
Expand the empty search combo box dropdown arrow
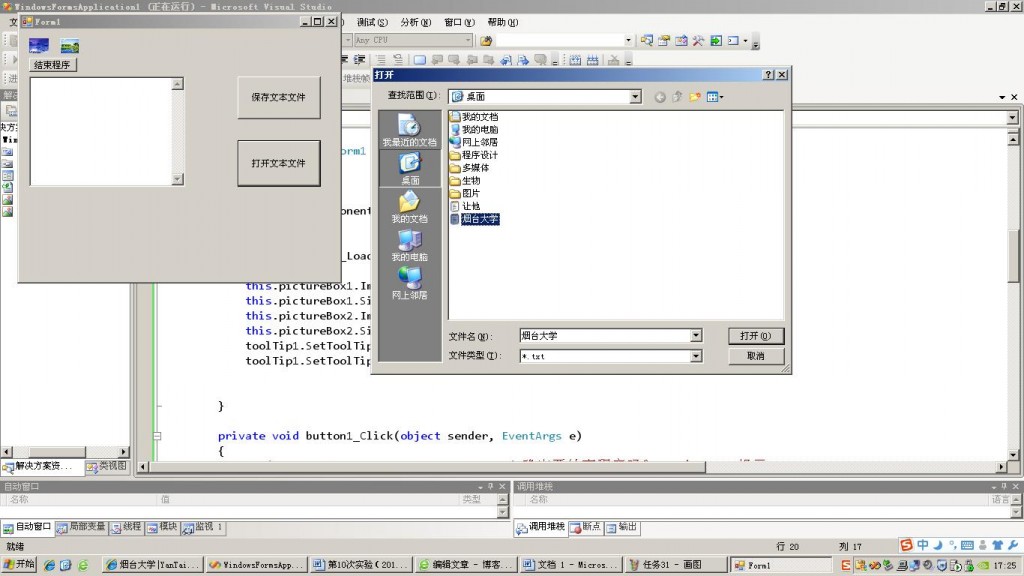[x=628, y=40]
